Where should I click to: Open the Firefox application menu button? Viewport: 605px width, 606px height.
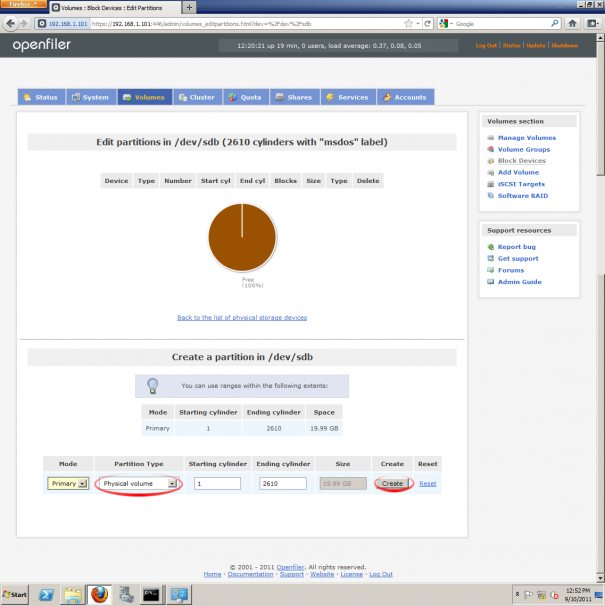click(x=23, y=4)
